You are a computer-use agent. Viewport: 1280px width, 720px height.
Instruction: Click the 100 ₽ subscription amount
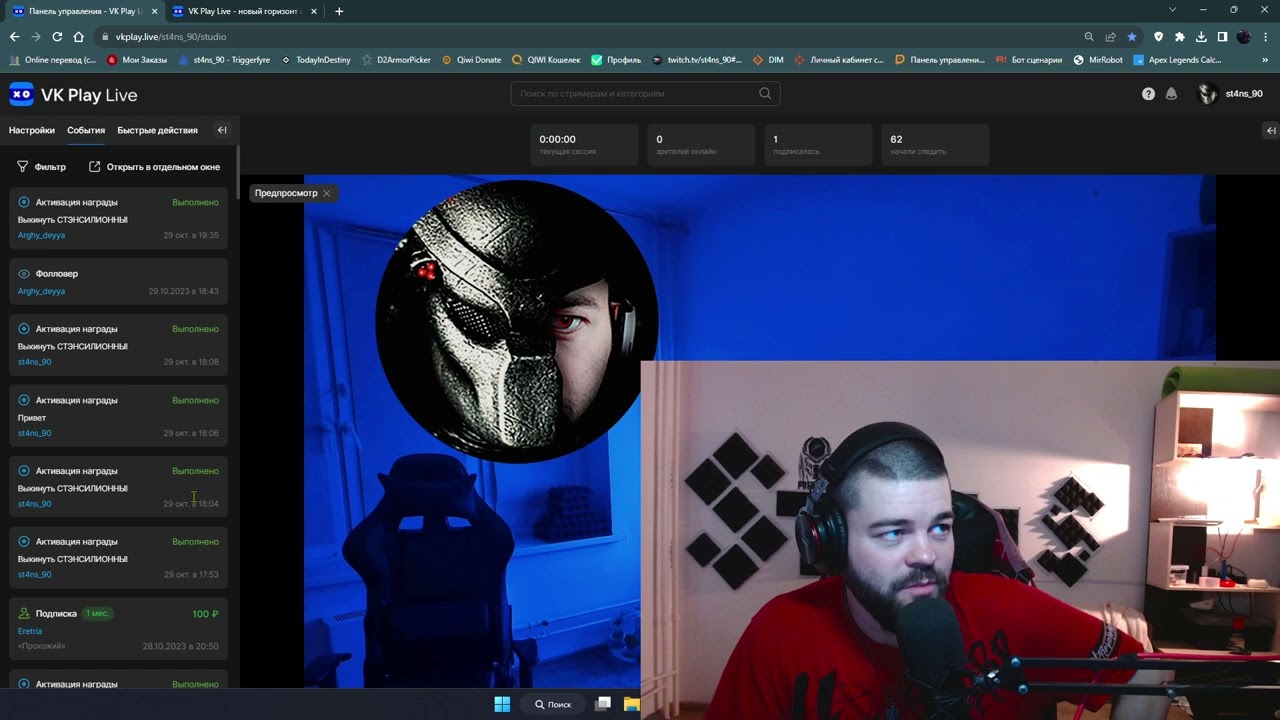205,614
